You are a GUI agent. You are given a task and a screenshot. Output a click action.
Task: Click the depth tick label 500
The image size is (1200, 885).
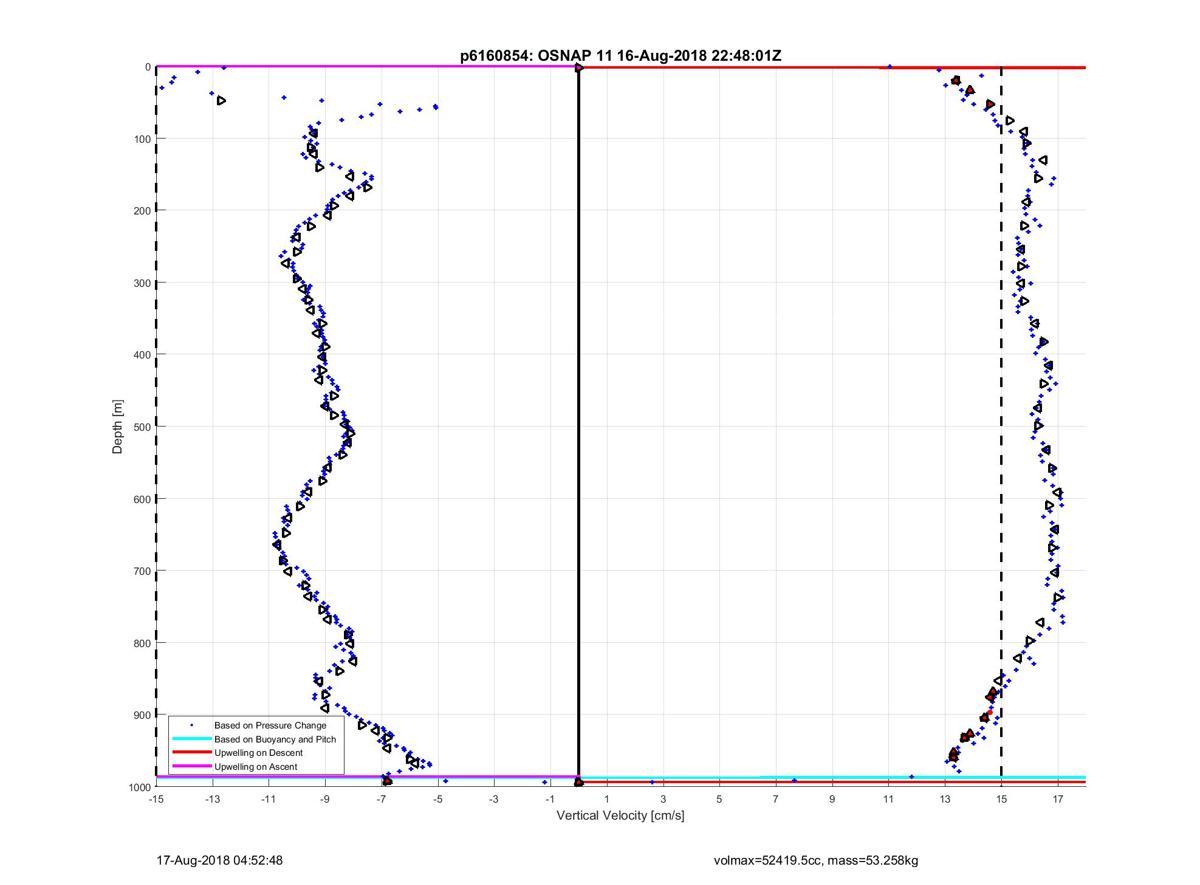pyautogui.click(x=142, y=427)
